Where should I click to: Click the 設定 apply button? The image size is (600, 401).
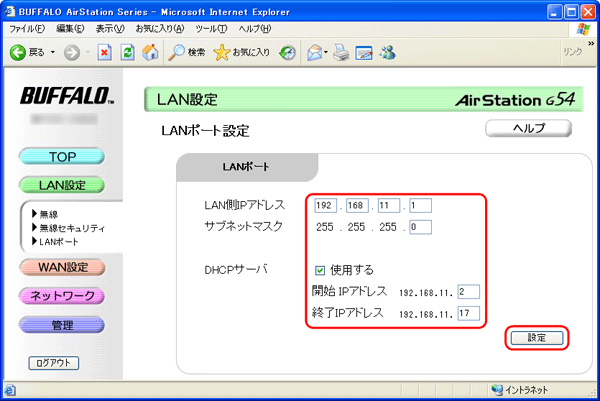[x=537, y=337]
